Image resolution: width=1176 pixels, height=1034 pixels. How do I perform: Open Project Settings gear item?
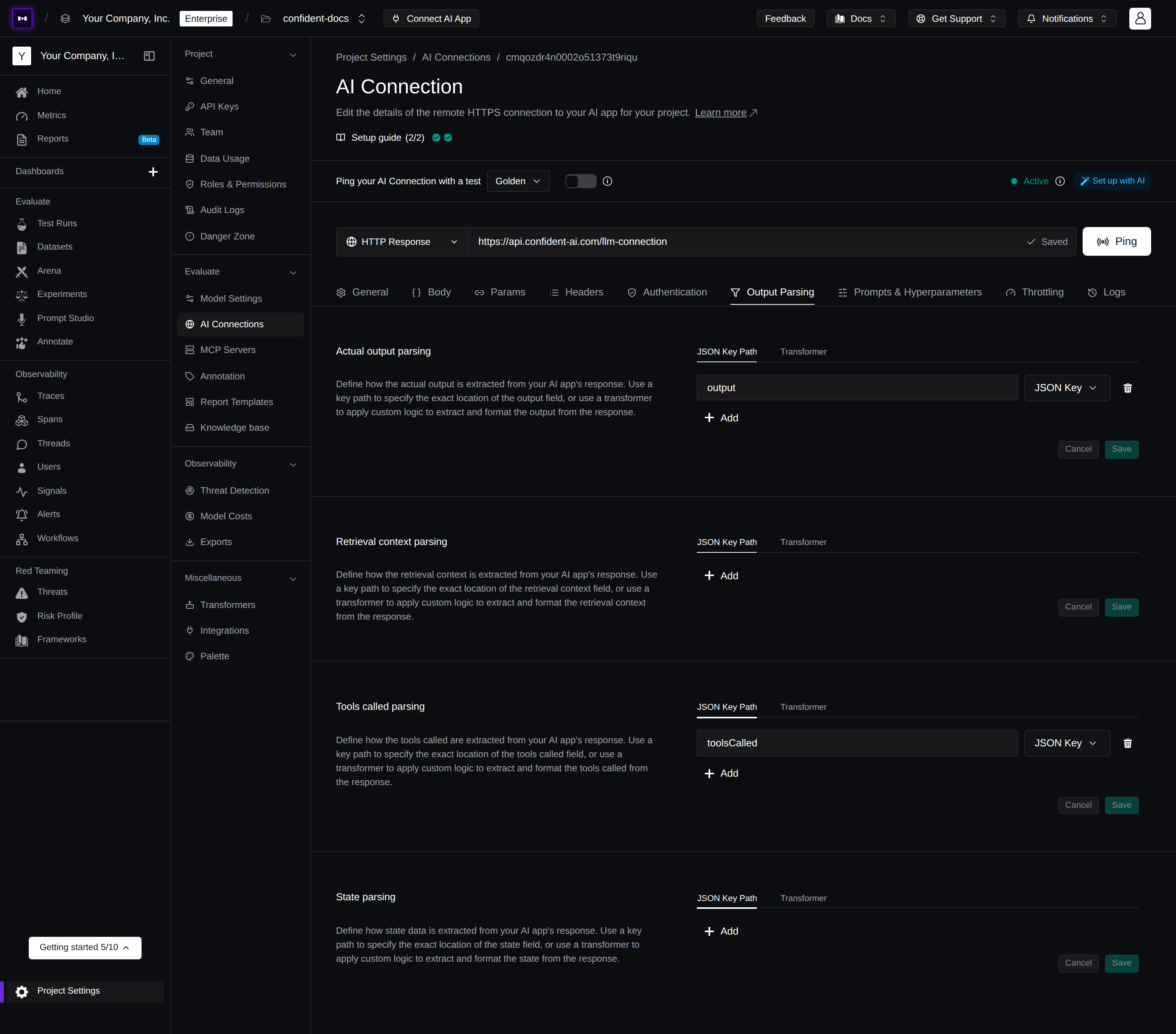85,991
